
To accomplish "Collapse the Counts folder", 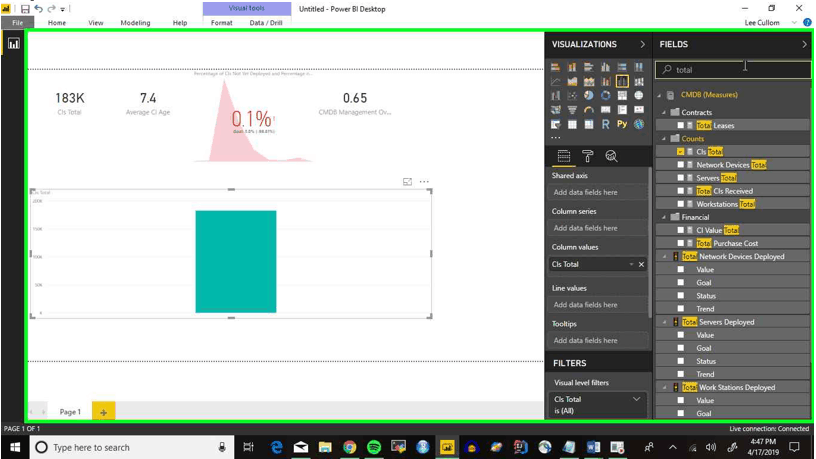I will [664, 138].
